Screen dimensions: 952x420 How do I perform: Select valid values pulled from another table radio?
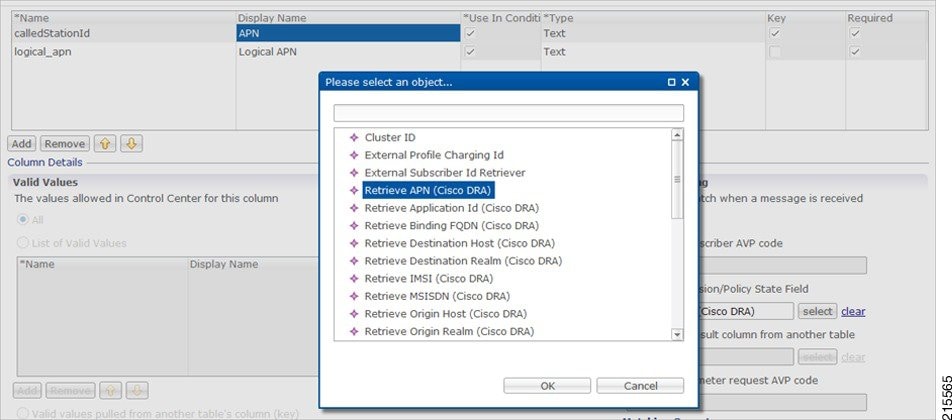[23, 414]
